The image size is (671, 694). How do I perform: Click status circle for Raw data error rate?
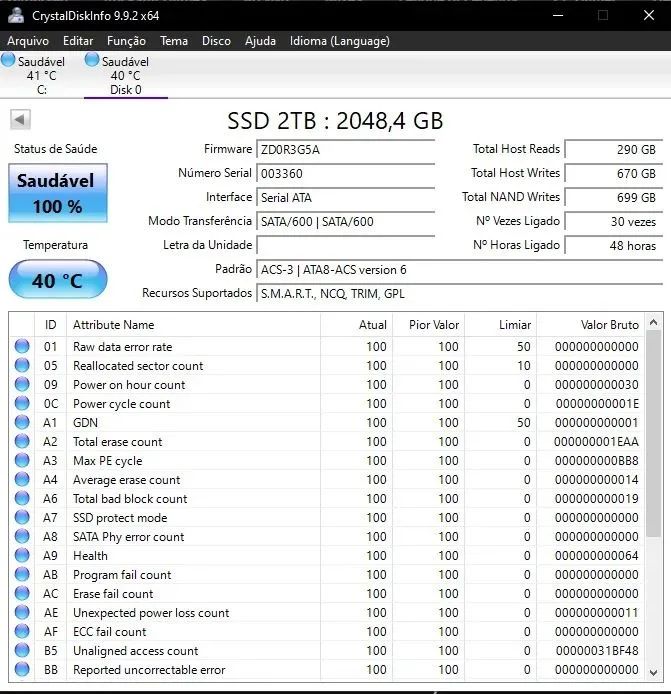point(22,346)
